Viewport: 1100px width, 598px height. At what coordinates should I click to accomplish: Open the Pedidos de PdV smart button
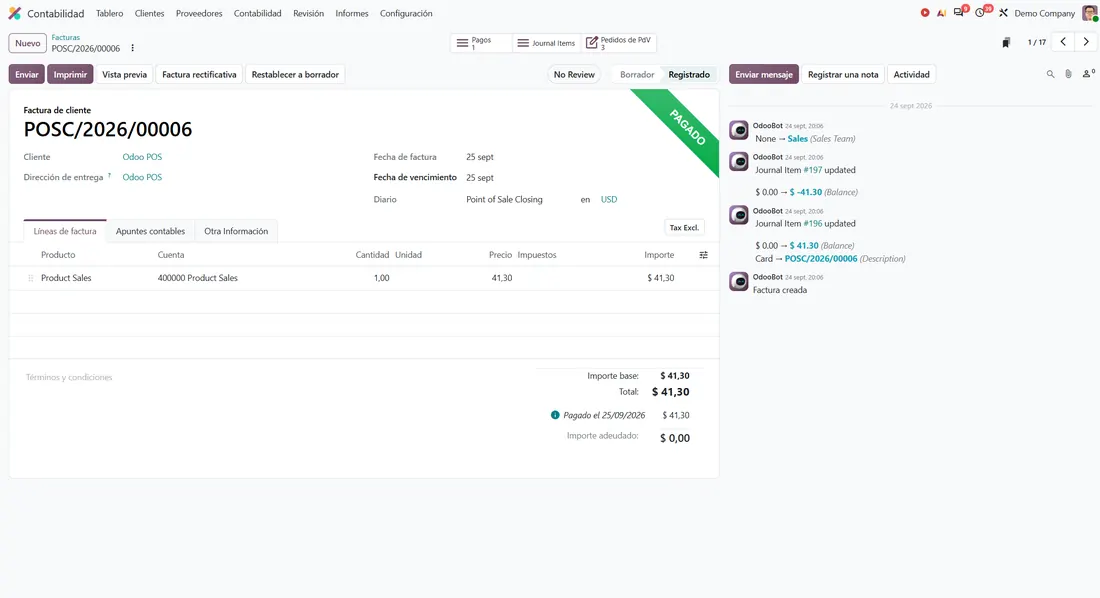point(619,43)
